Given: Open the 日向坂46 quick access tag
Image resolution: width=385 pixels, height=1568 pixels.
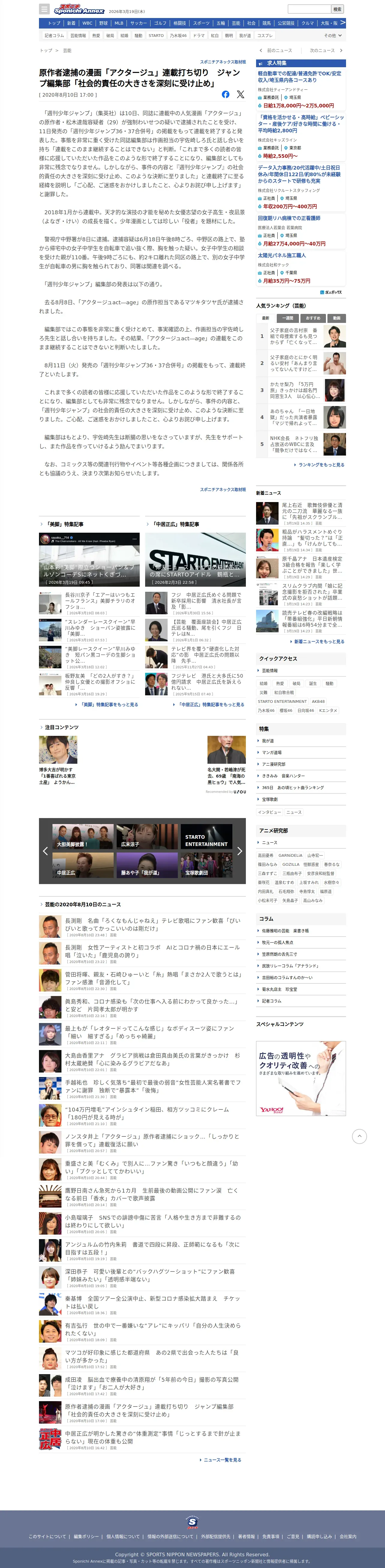Looking at the screenshot, I should 306,710.
